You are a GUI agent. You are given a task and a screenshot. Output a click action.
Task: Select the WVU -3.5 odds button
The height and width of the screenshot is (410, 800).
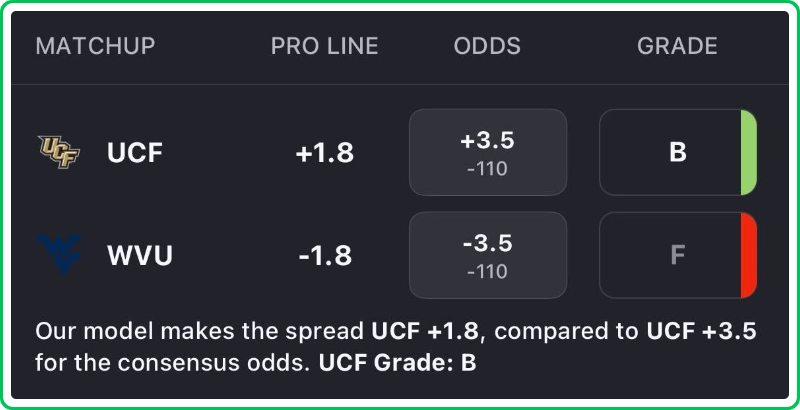point(487,255)
